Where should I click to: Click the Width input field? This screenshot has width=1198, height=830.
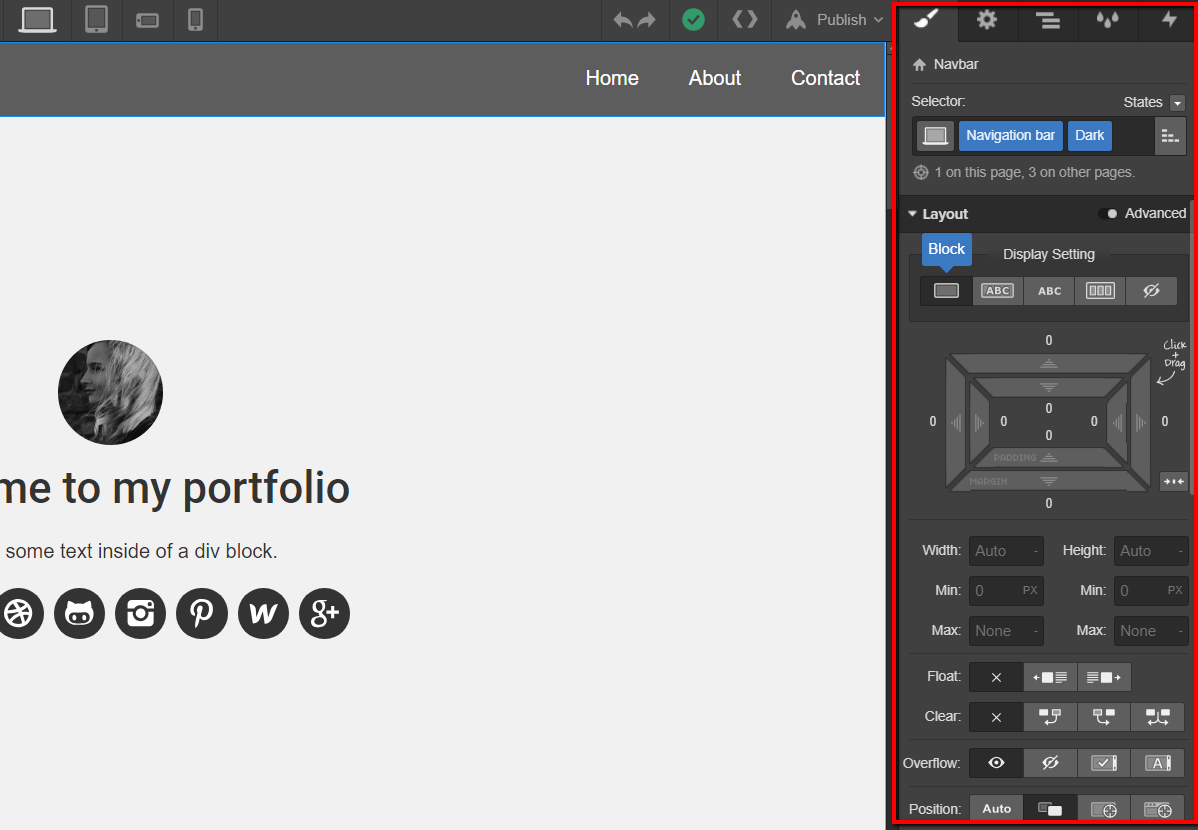click(x=1005, y=551)
